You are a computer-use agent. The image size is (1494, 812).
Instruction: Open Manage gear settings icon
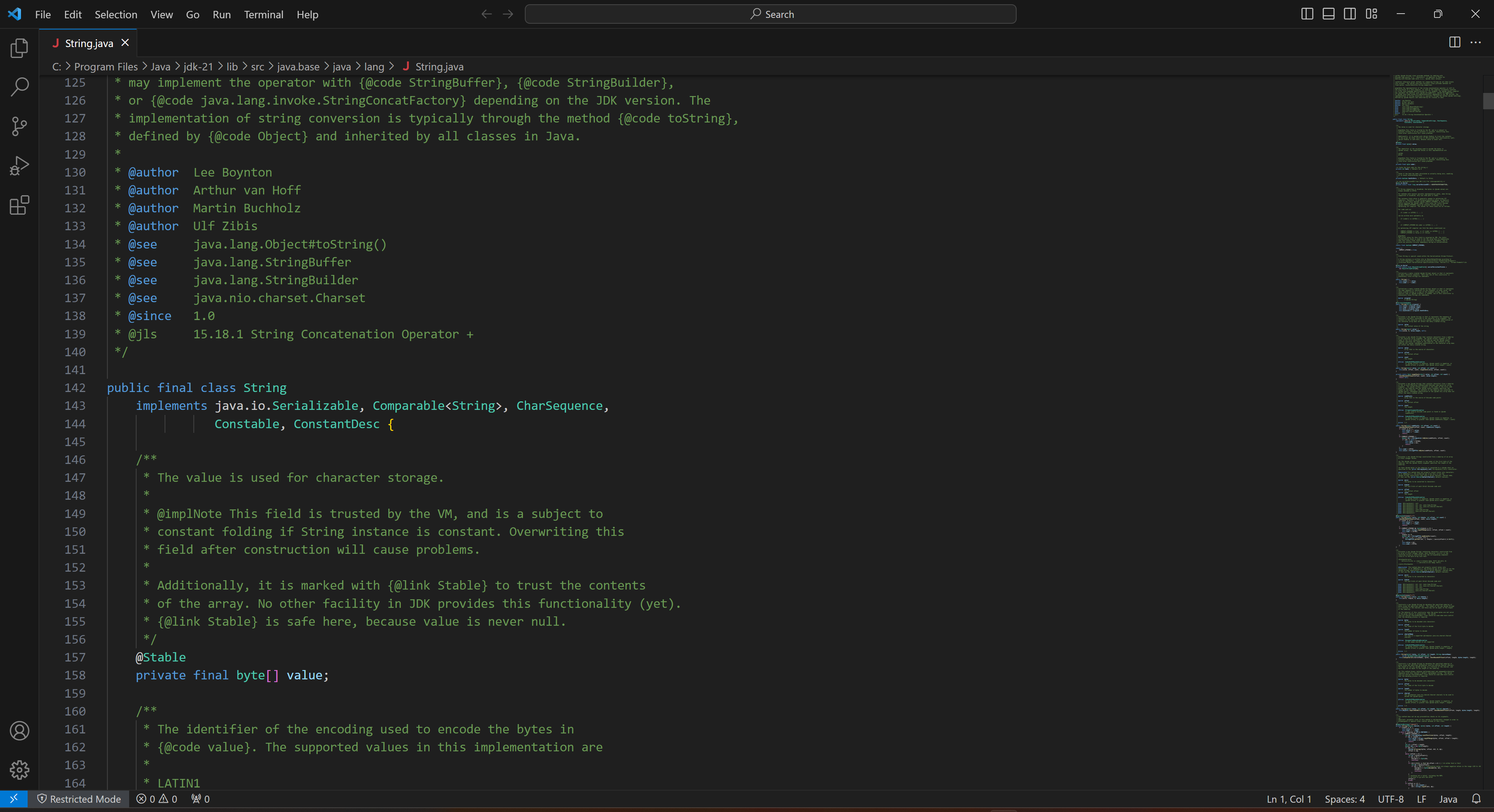pos(19,770)
